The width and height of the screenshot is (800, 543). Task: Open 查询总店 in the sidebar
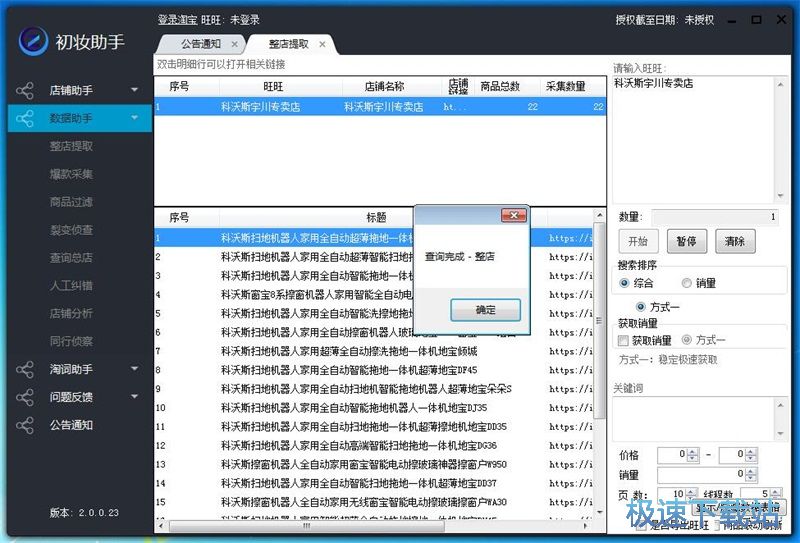(71, 258)
